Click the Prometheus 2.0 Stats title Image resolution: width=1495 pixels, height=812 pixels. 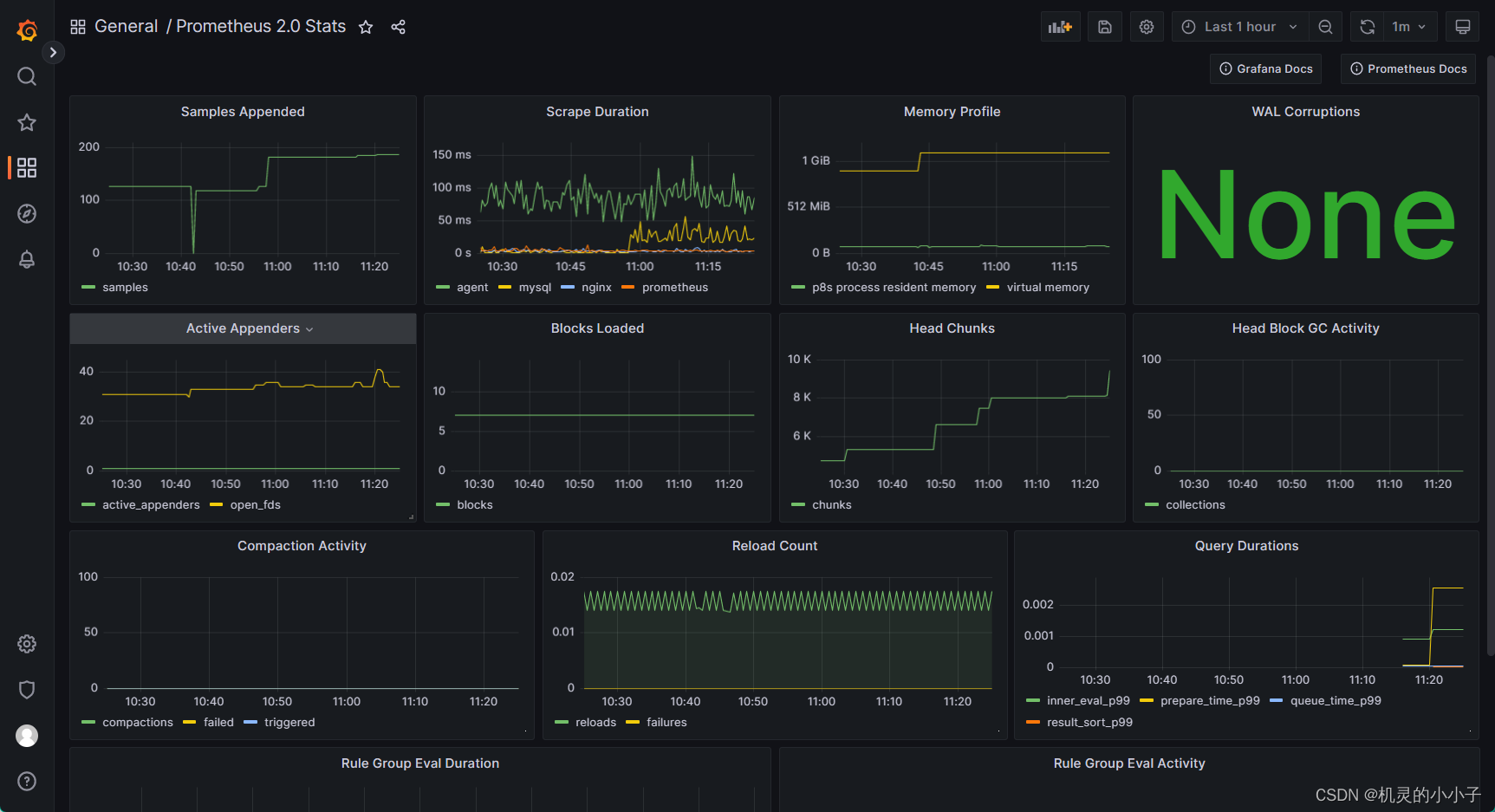[261, 26]
